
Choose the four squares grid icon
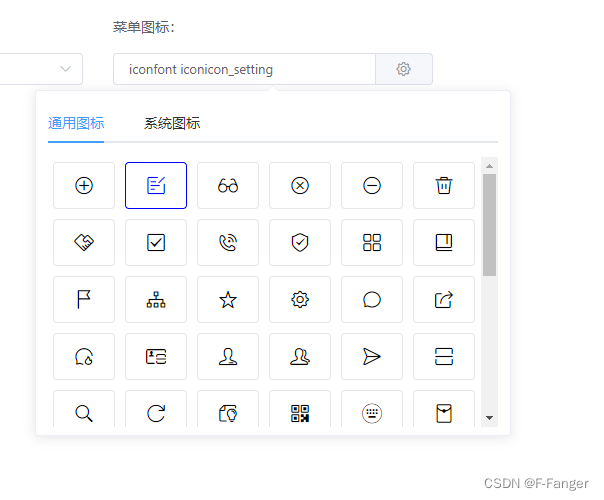point(372,243)
